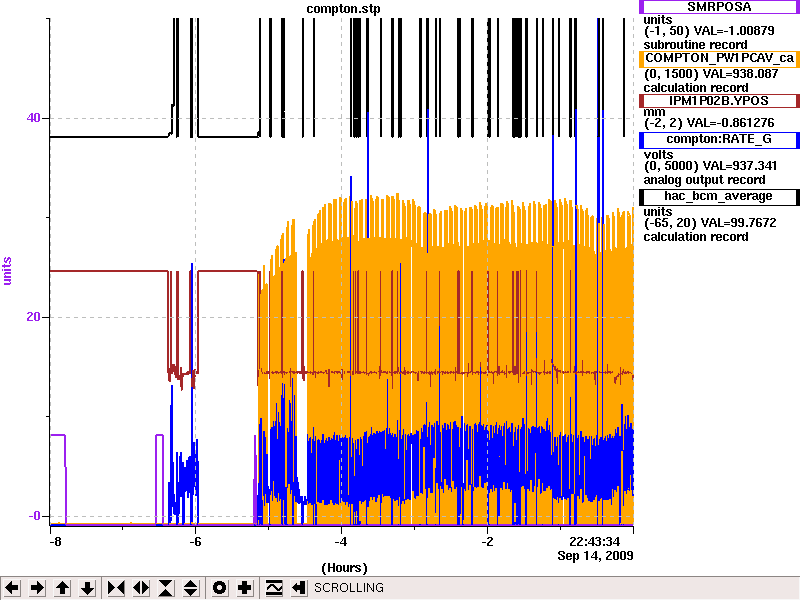Click the -4 hours tick label
This screenshot has height=600, width=800.
pos(341,542)
